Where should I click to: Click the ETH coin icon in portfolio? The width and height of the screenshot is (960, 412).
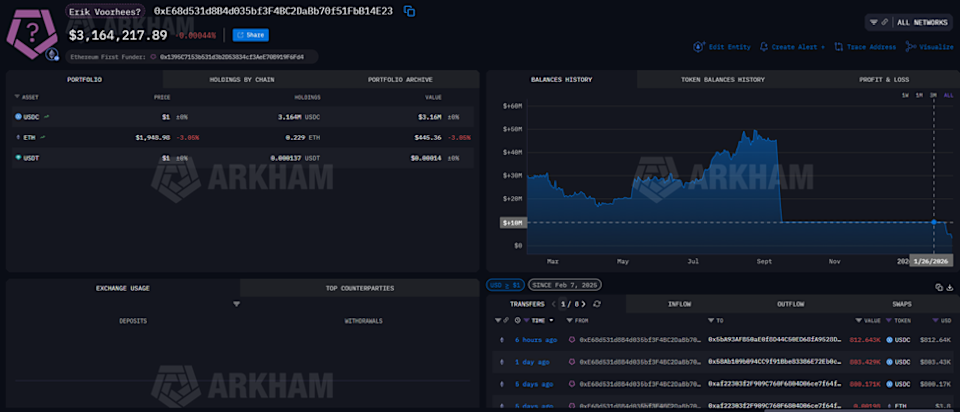tap(18, 137)
